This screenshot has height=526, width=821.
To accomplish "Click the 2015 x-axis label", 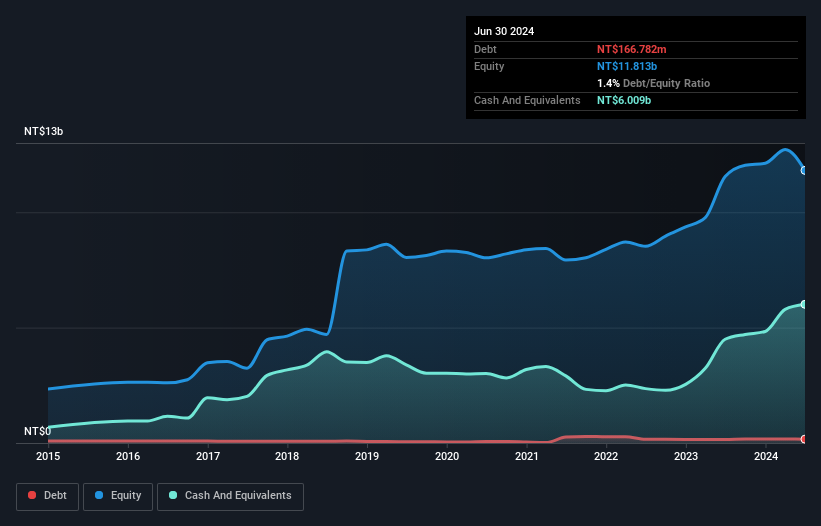I will coord(48,456).
